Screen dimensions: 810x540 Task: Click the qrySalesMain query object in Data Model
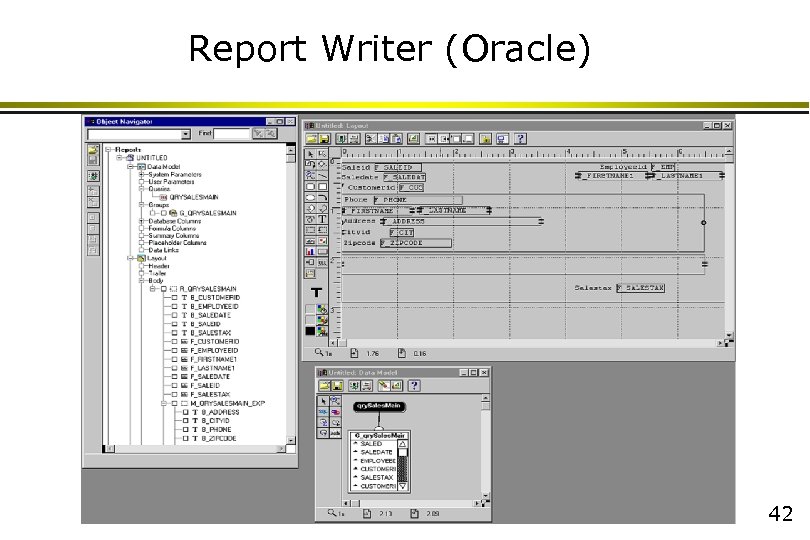point(380,407)
